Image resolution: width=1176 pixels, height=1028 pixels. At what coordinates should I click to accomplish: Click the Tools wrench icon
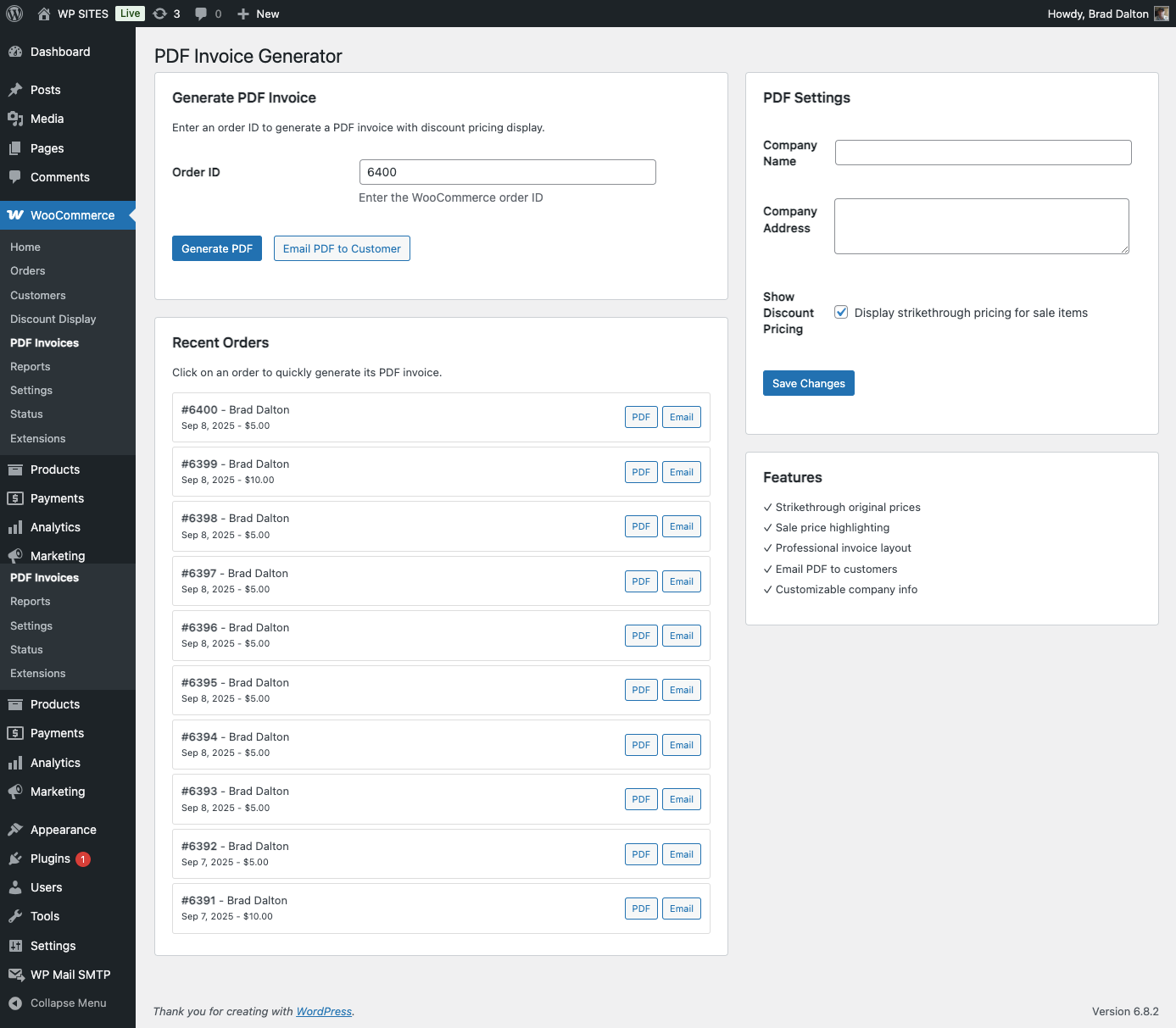(x=15, y=916)
